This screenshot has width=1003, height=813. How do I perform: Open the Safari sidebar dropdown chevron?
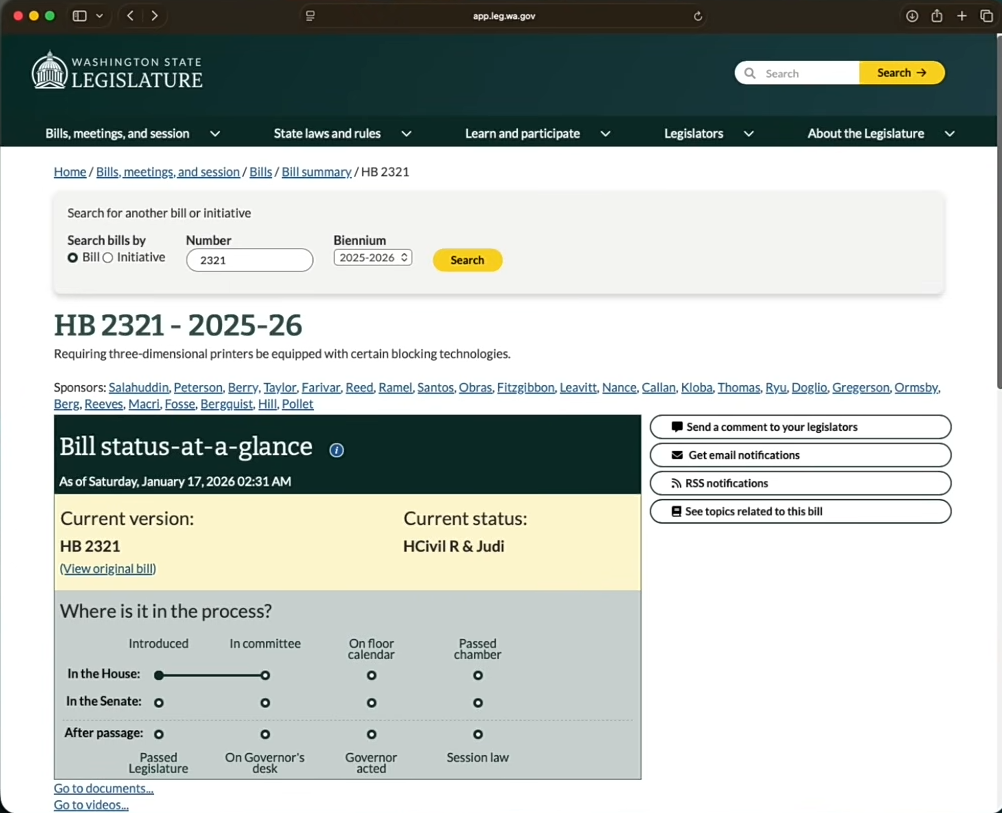(x=99, y=16)
